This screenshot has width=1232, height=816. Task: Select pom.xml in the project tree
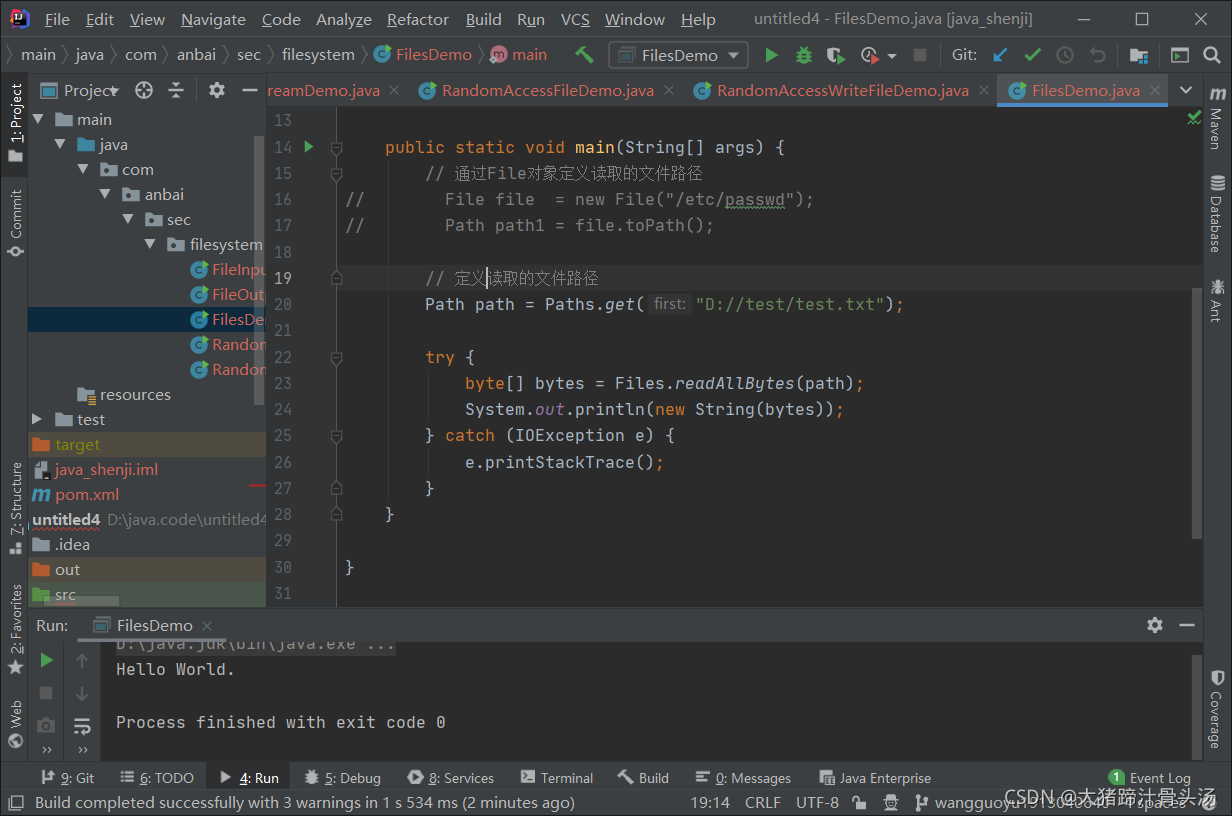87,494
